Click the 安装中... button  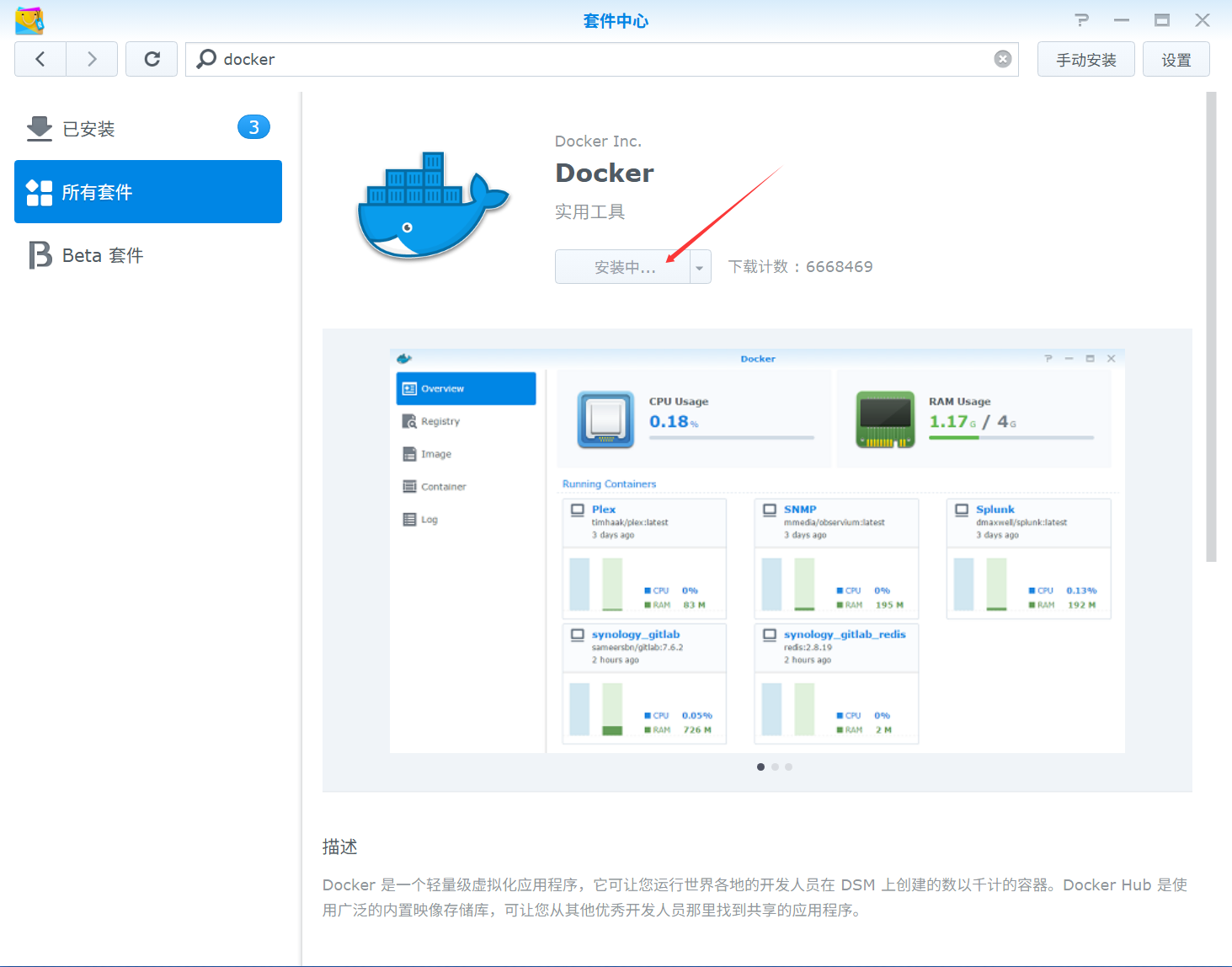[x=622, y=267]
